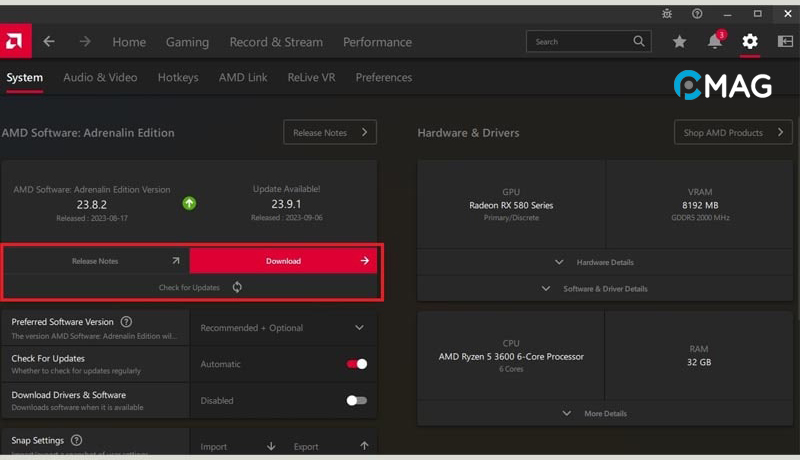Screen dimensions: 800x460
Task: Enable Download Drivers & Software toggle
Action: pyautogui.click(x=356, y=400)
